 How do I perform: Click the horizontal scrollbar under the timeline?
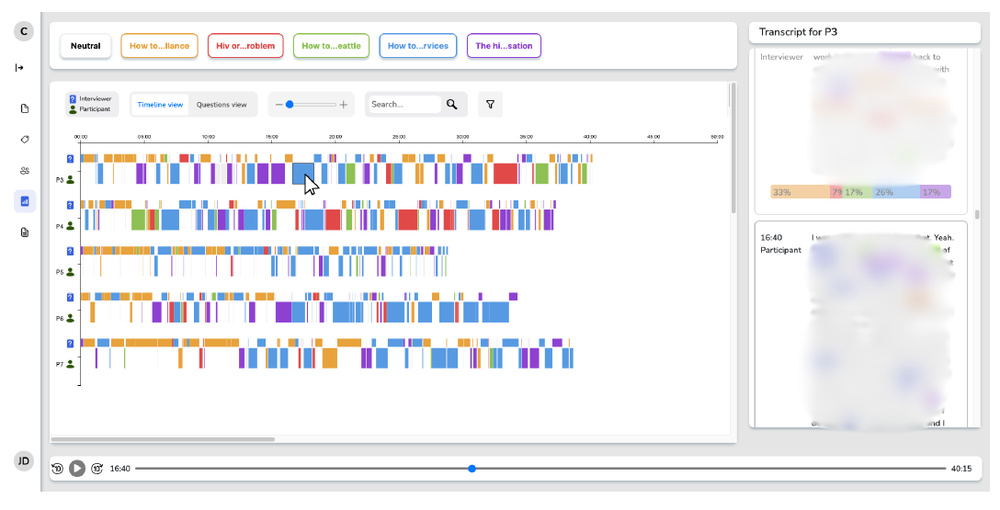tap(163, 439)
